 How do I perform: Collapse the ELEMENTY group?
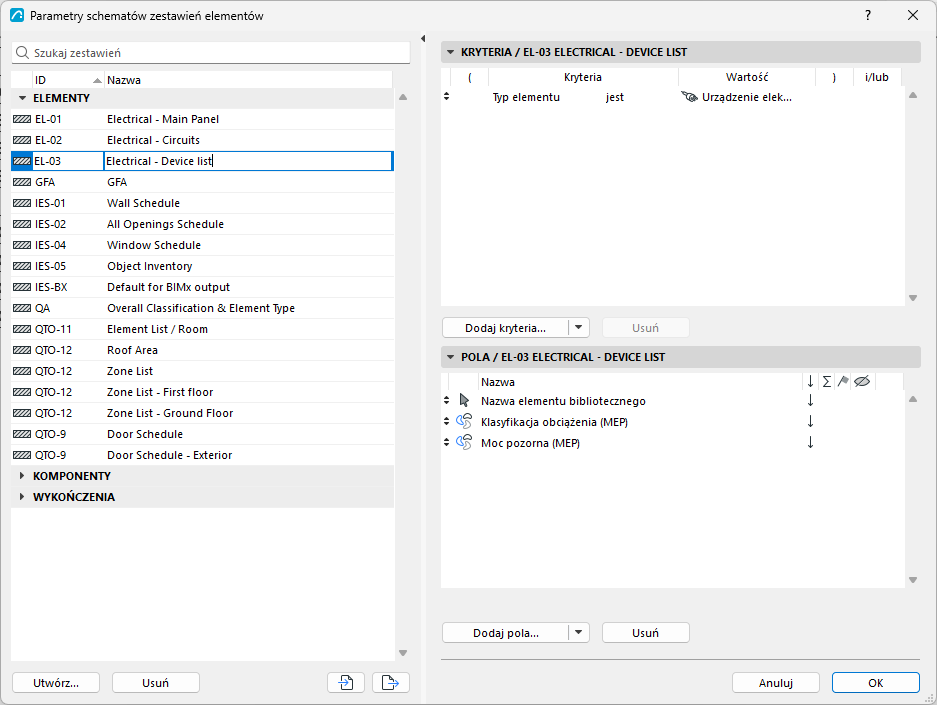pyautogui.click(x=23, y=98)
